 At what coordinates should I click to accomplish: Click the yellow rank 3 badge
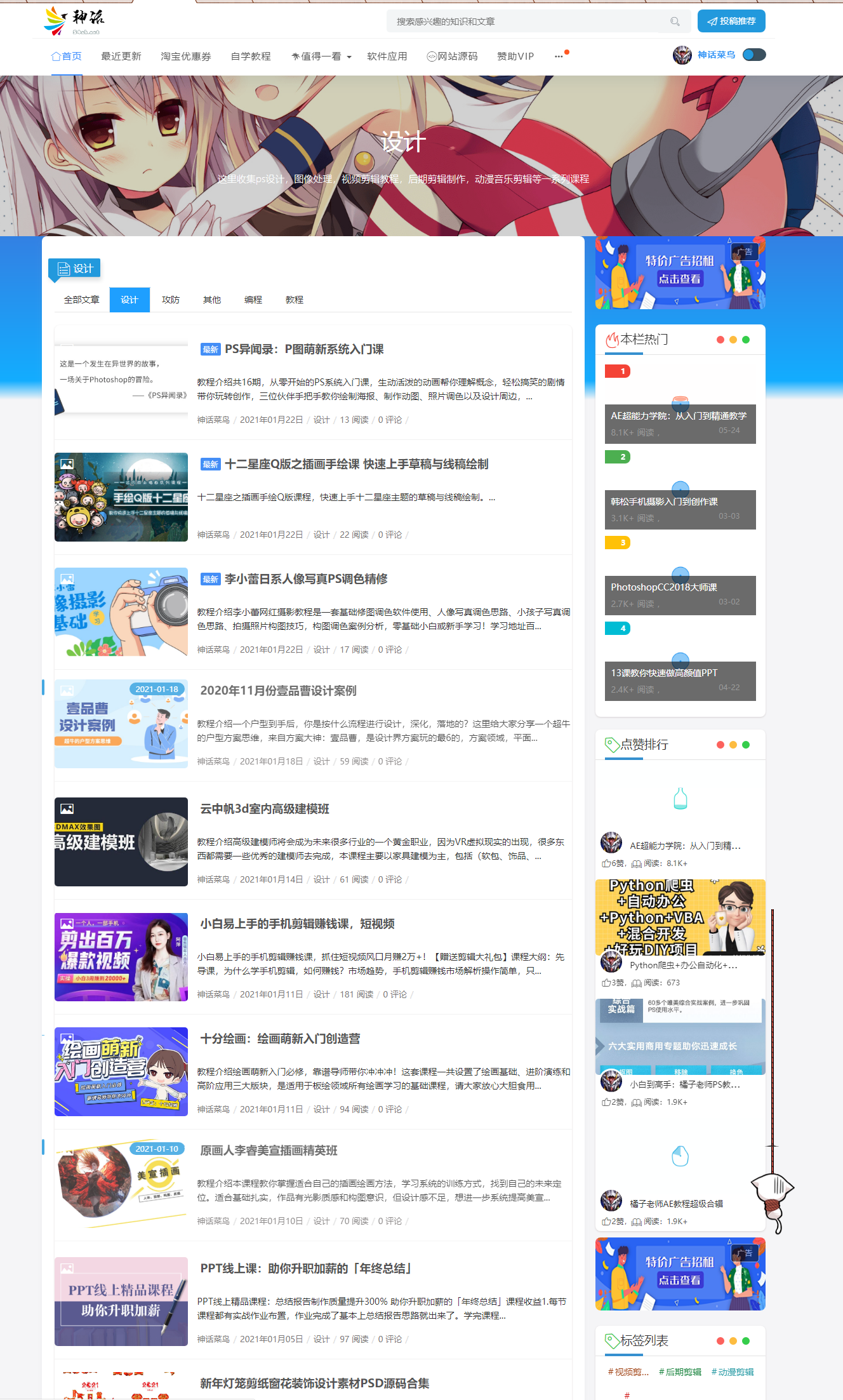point(618,542)
